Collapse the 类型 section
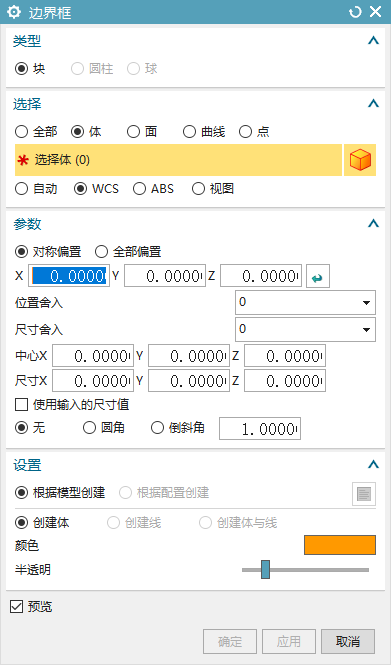This screenshot has width=391, height=665. [x=373, y=41]
